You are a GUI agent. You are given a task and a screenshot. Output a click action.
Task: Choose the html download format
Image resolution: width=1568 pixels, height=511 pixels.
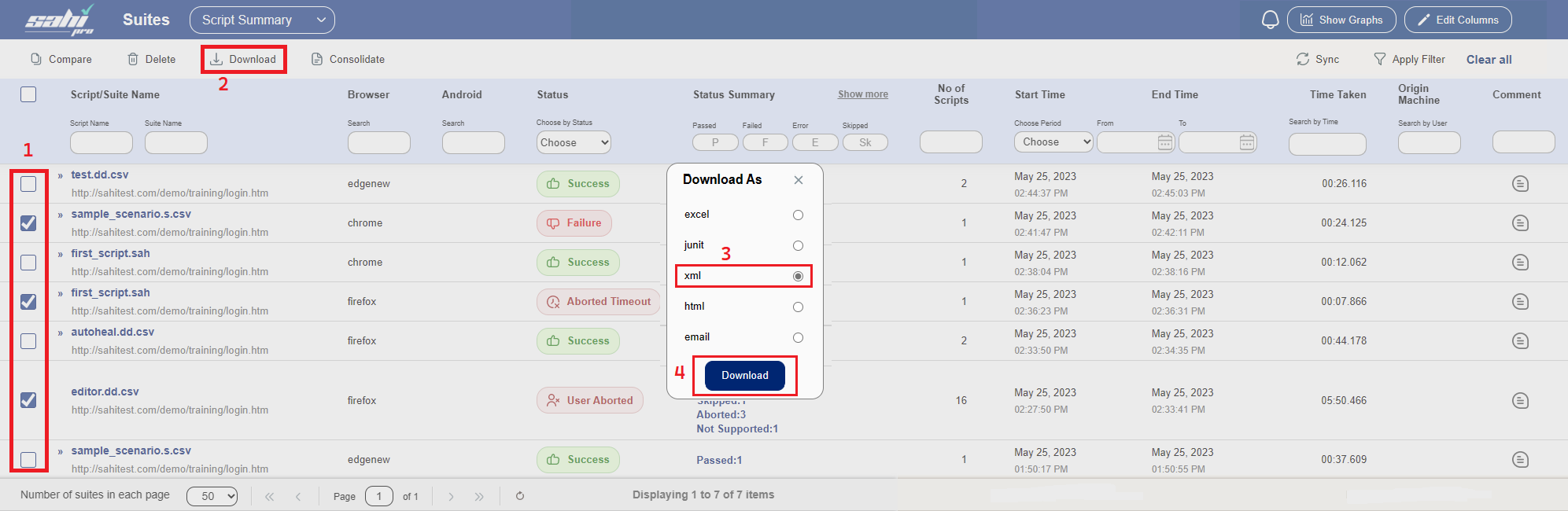click(x=798, y=307)
